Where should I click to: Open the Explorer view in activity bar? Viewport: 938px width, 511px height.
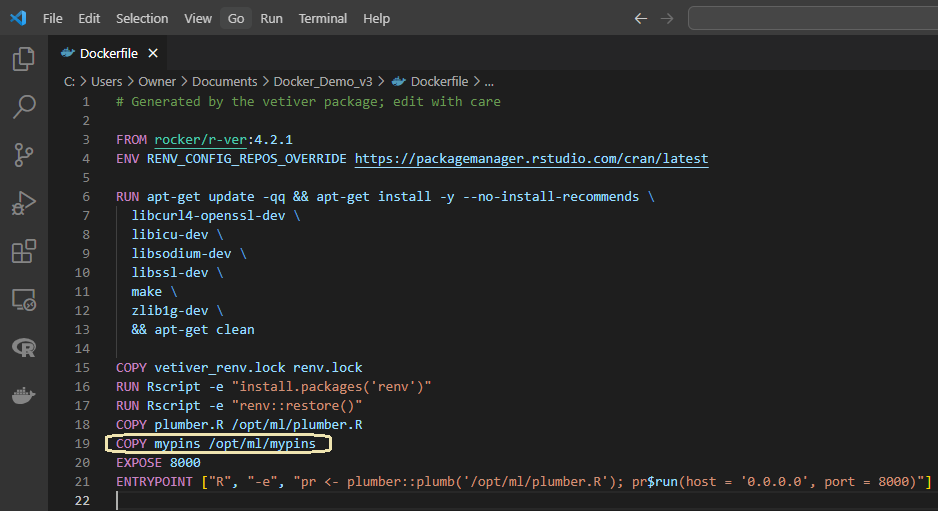[x=24, y=59]
